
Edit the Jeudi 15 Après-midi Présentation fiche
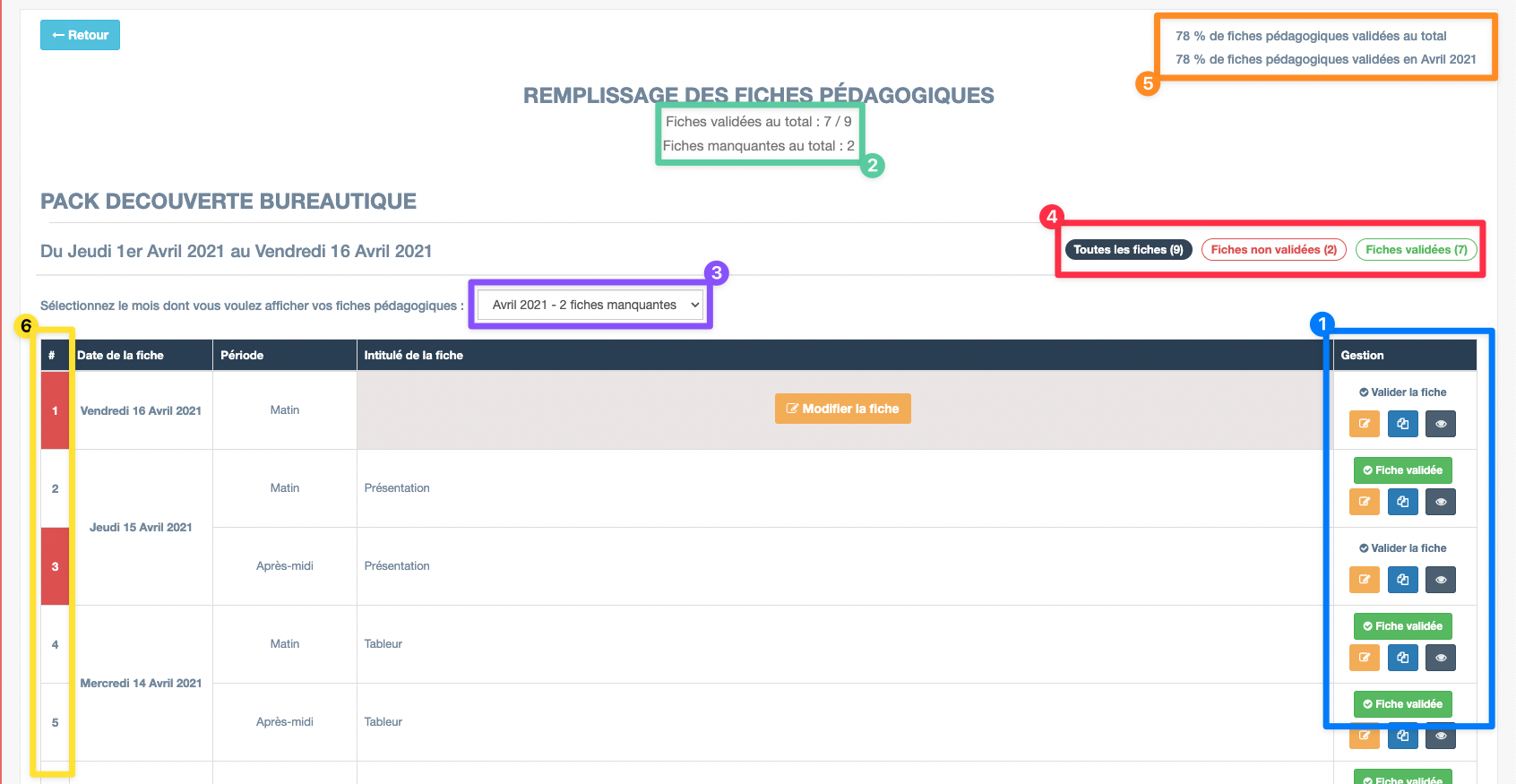click(x=1364, y=580)
